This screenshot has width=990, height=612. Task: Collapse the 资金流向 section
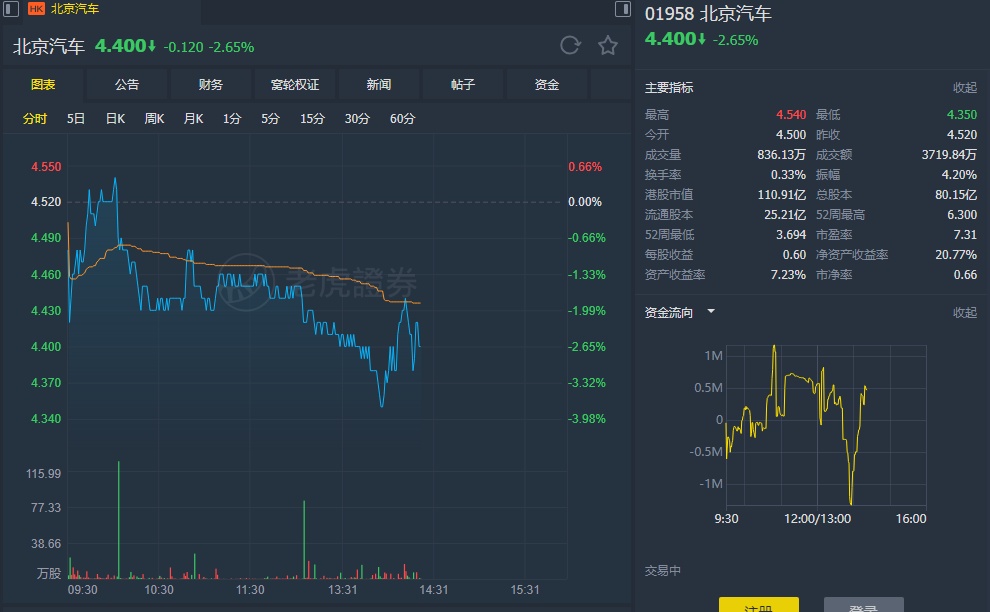coord(965,313)
